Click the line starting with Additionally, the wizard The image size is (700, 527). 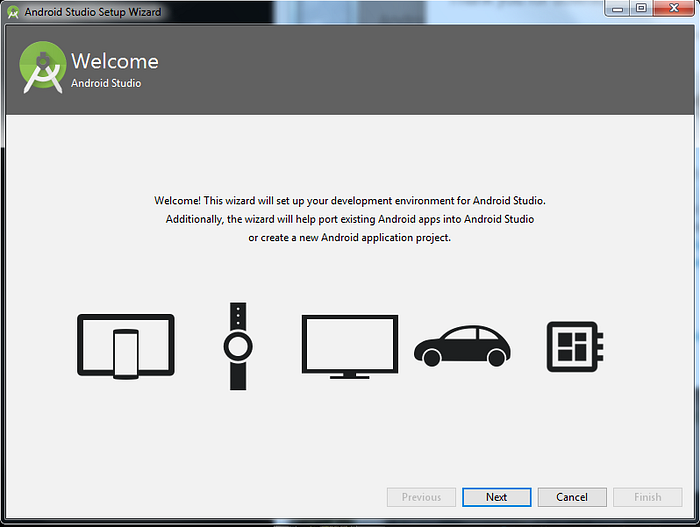pyautogui.click(x=350, y=219)
